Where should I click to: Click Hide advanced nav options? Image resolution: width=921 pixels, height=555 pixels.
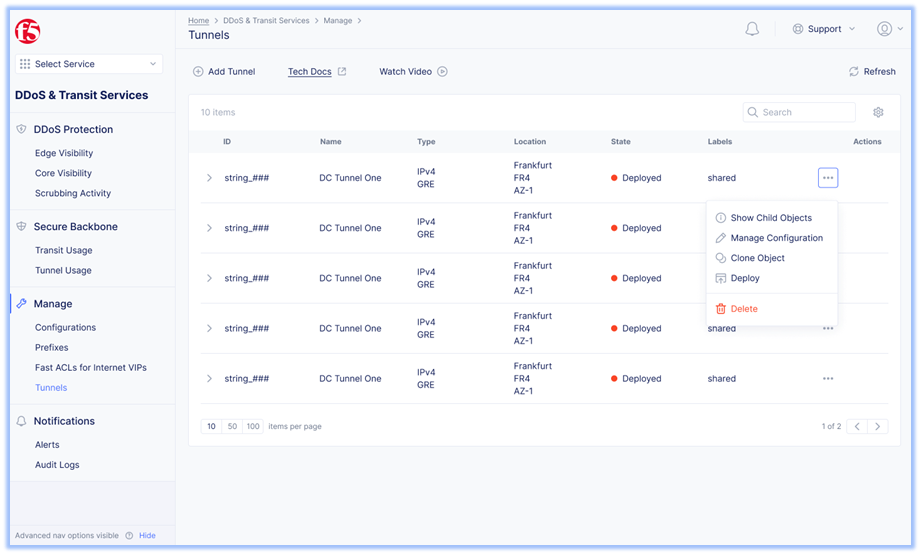(x=147, y=536)
